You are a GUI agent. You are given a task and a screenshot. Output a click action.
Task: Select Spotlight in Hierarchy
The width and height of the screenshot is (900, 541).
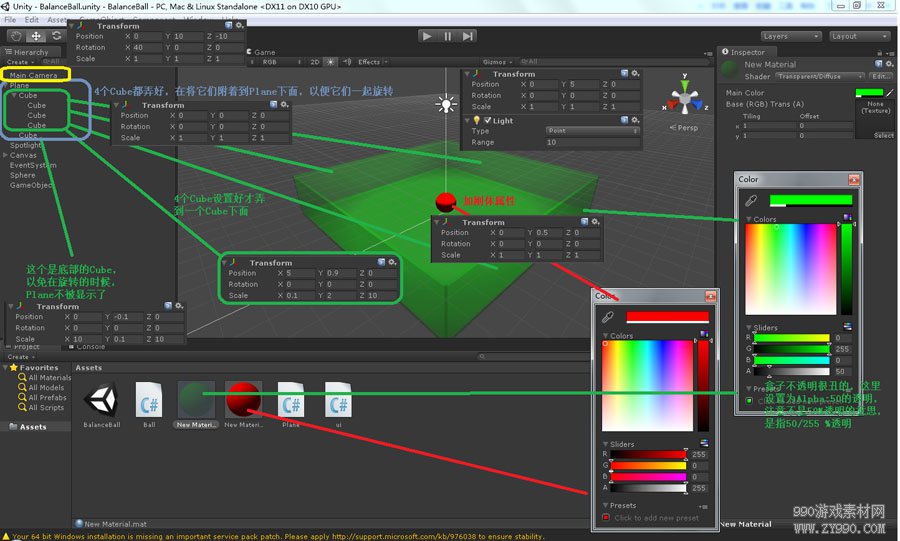coord(25,145)
